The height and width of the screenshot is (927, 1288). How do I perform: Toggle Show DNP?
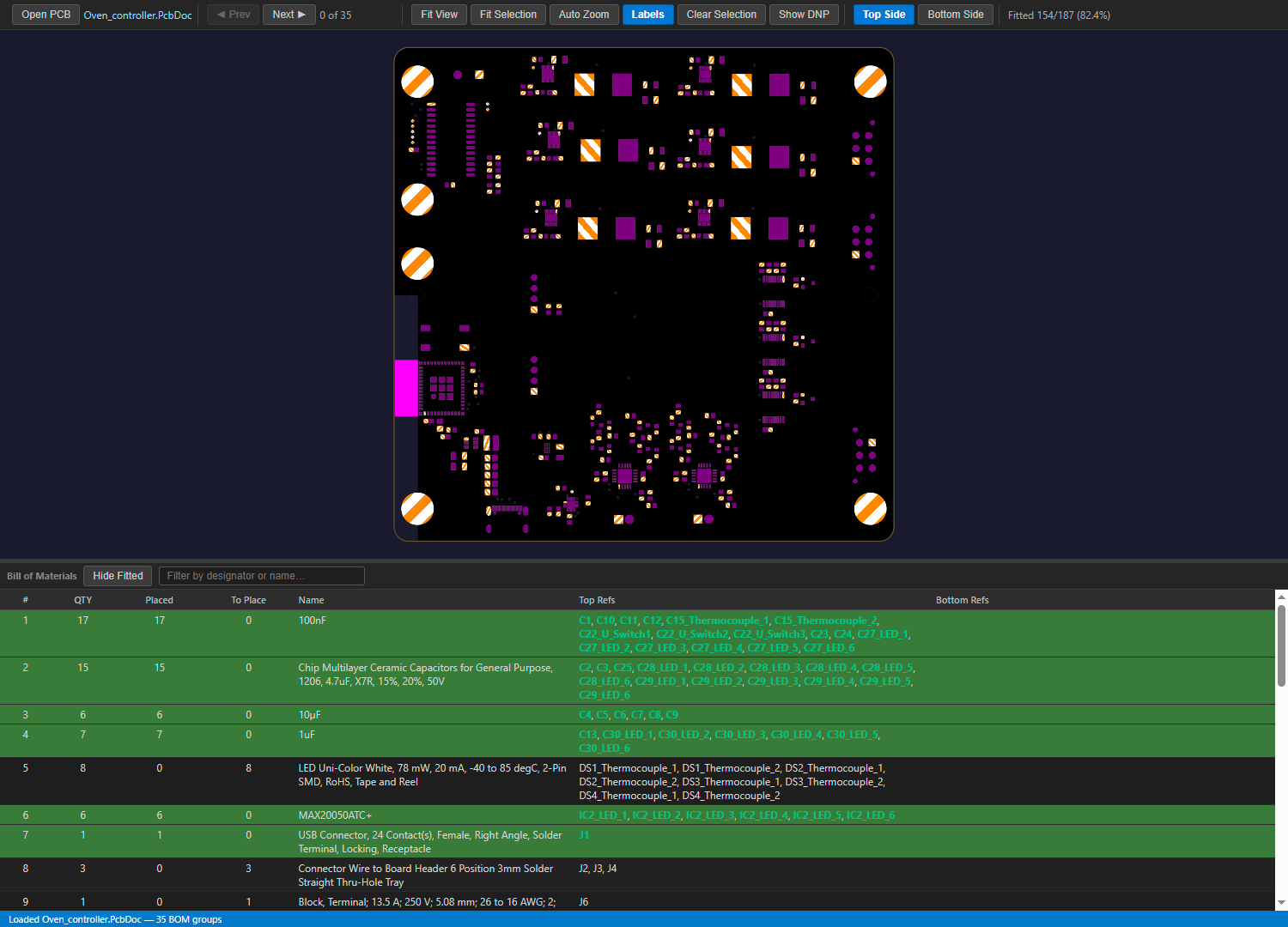804,15
